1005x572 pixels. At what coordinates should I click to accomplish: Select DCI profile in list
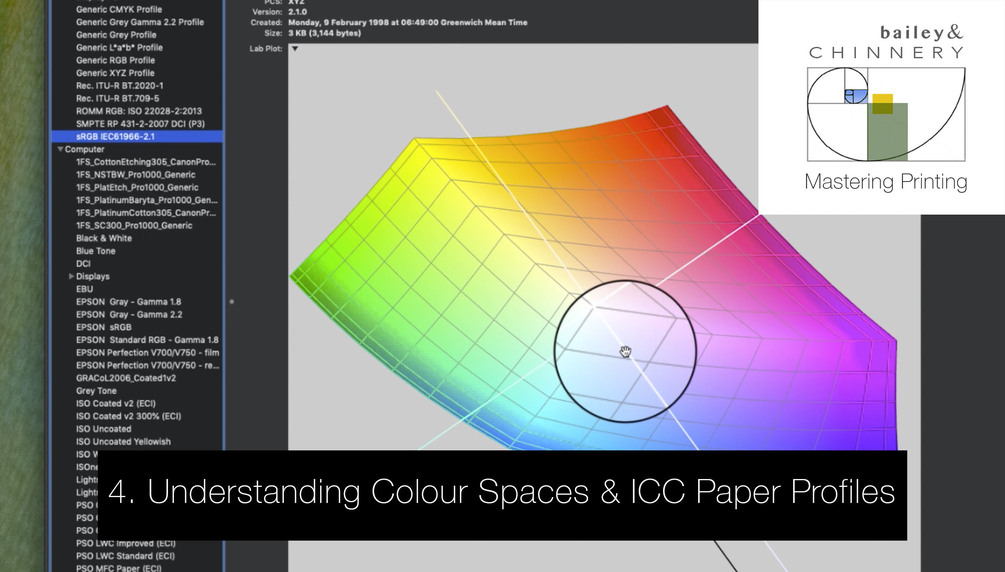tap(83, 264)
